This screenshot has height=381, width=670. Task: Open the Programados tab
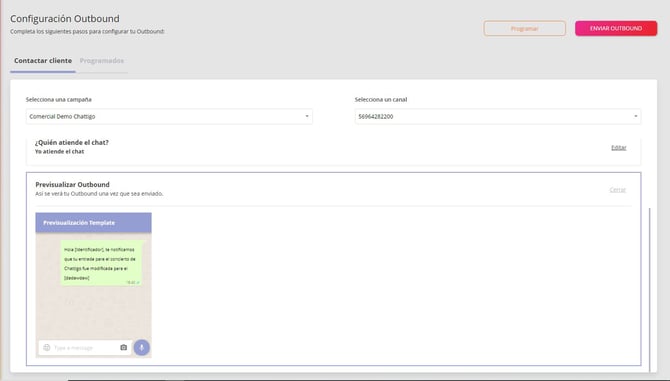coord(102,61)
